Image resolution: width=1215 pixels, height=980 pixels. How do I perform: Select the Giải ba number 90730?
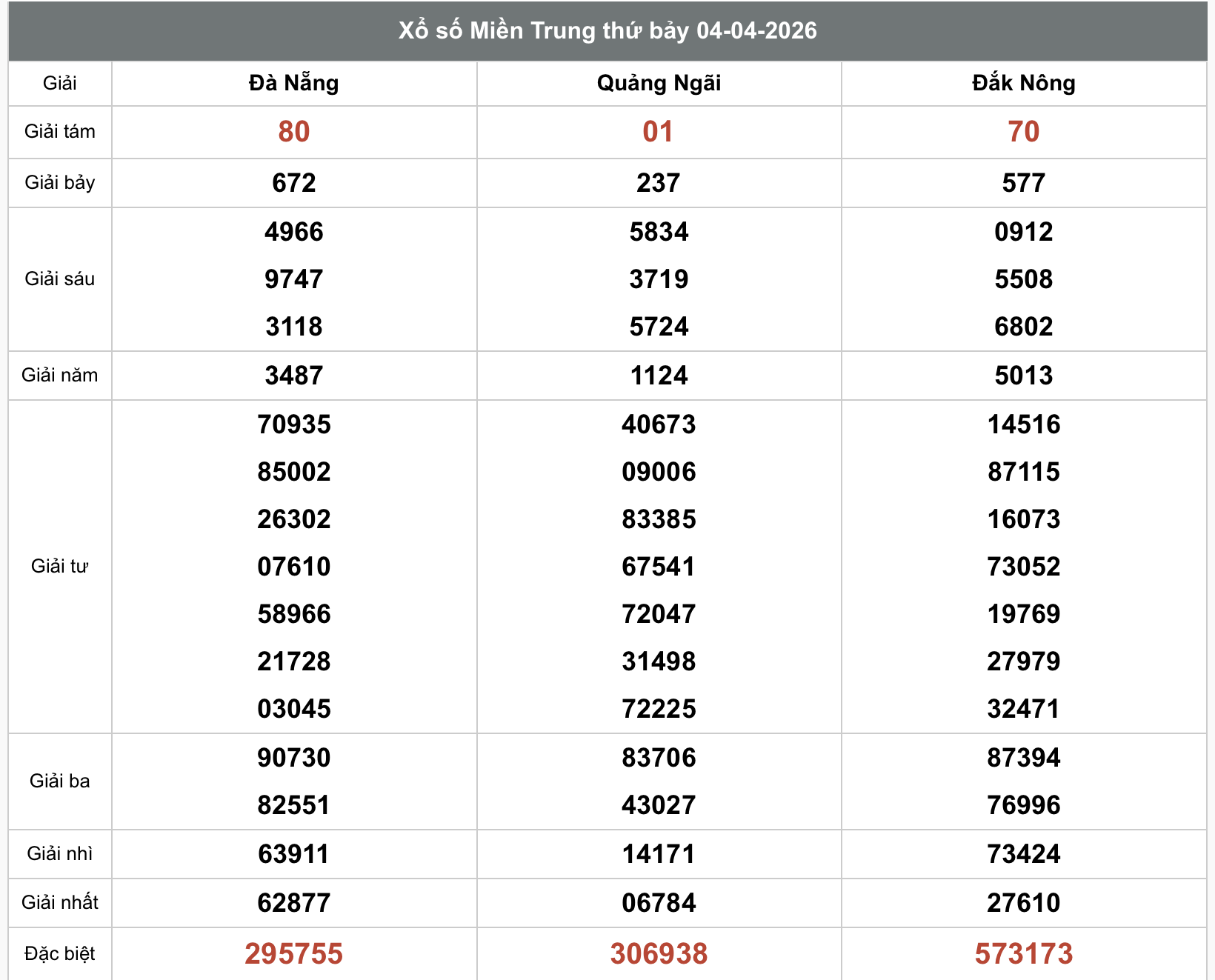[293, 758]
